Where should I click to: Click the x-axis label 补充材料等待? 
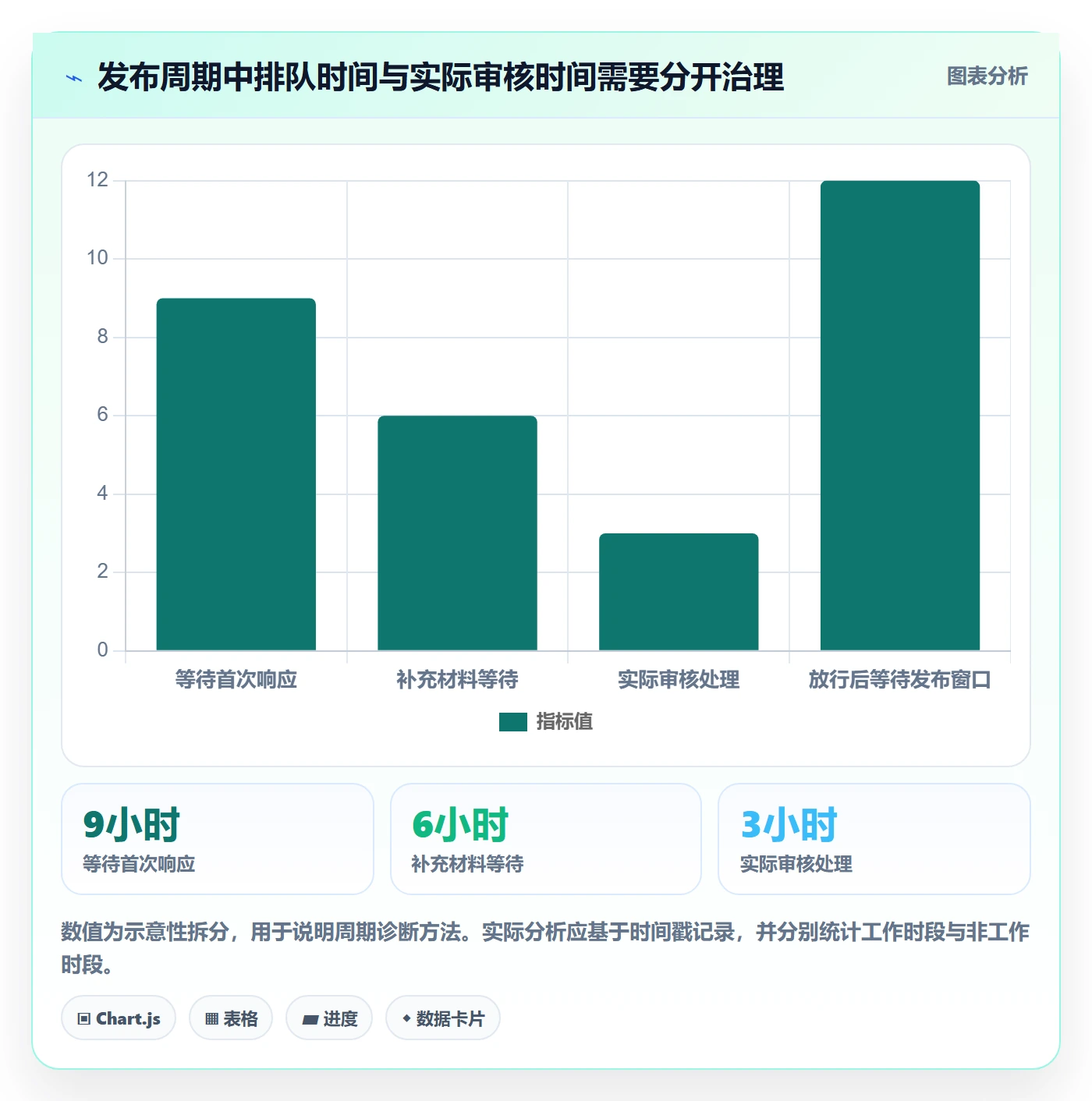458,680
